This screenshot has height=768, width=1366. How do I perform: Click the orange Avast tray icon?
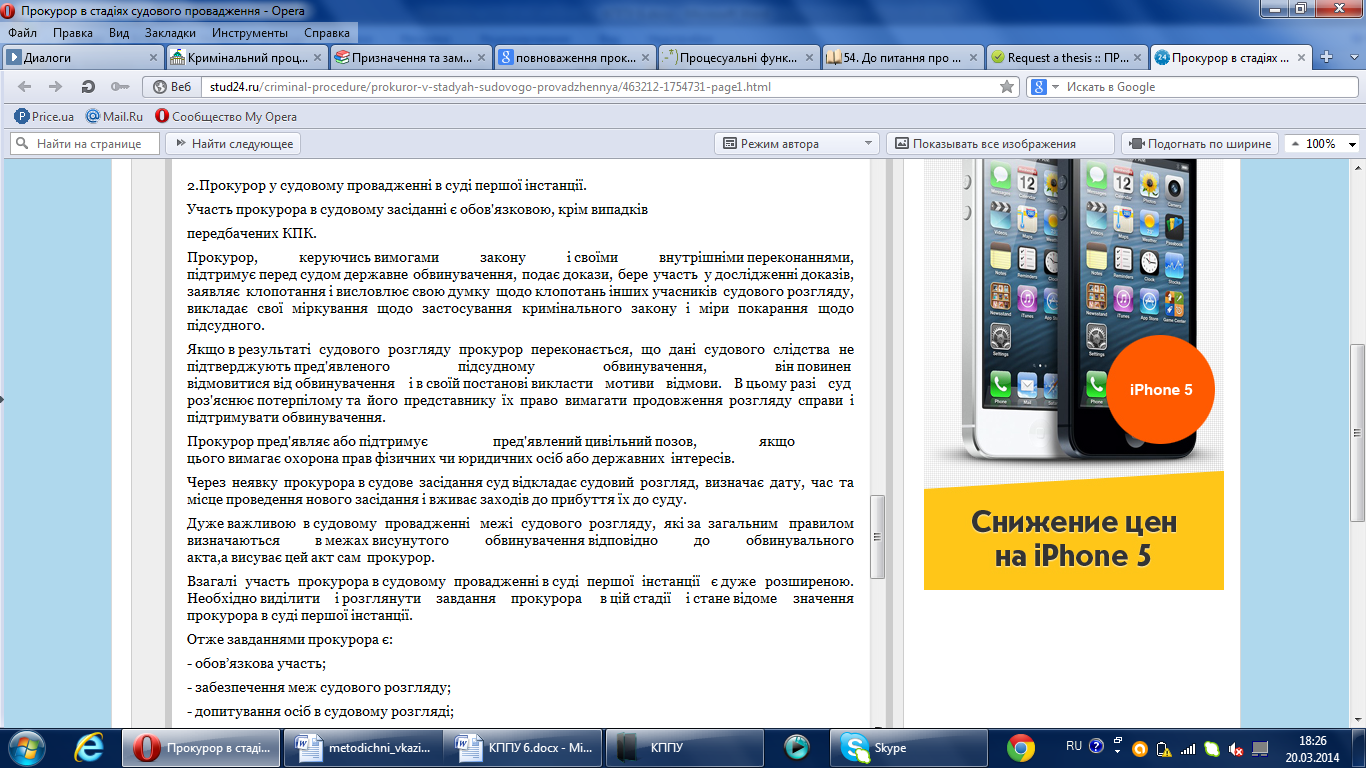pyautogui.click(x=1139, y=748)
